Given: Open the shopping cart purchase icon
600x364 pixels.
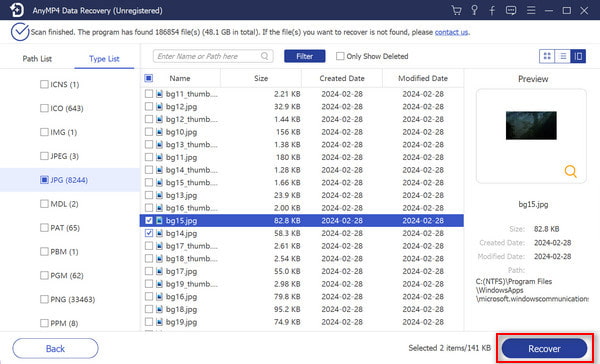Looking at the screenshot, I should click(456, 10).
